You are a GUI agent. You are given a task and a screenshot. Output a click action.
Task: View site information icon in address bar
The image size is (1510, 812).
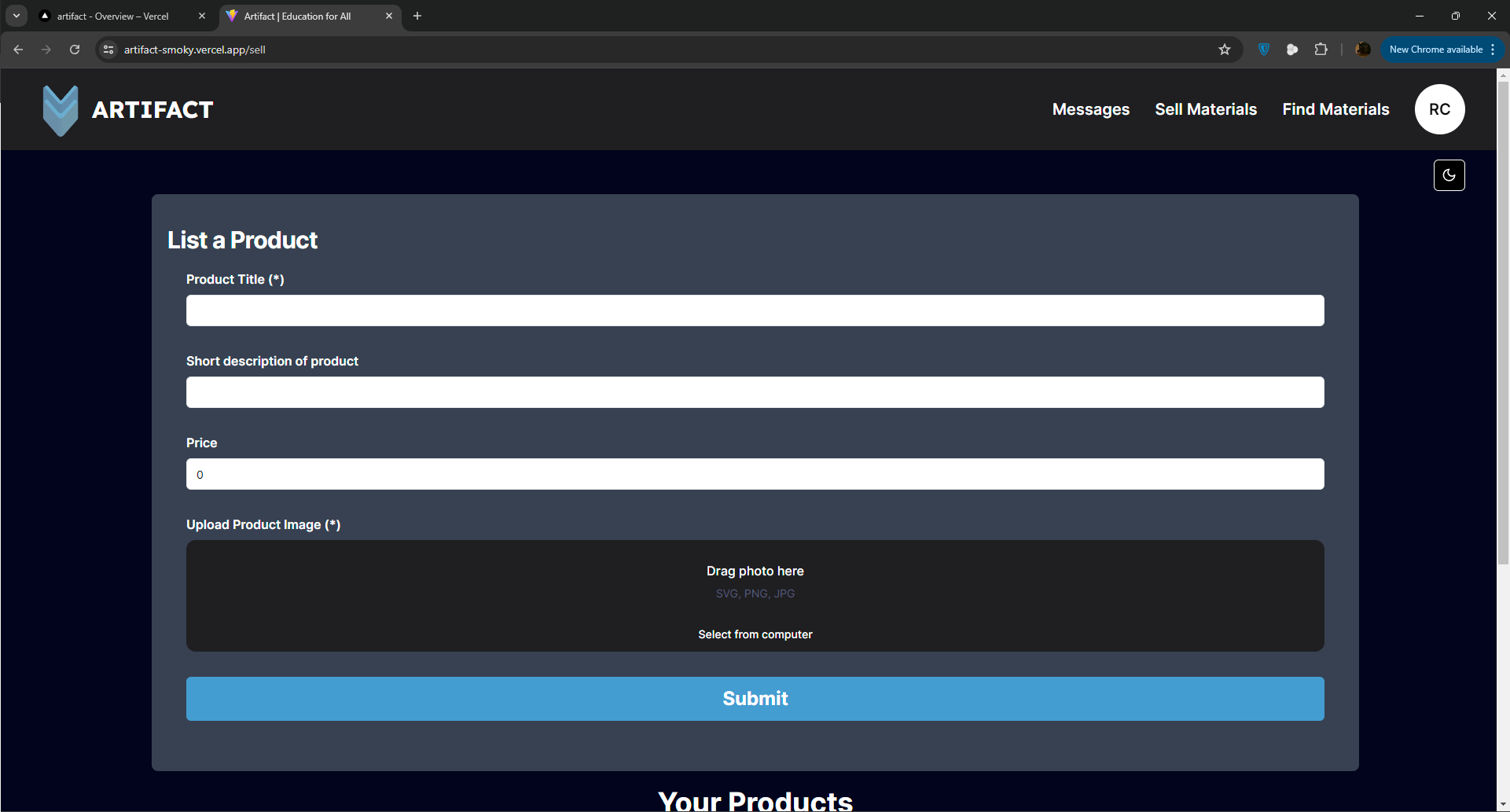[x=108, y=50]
